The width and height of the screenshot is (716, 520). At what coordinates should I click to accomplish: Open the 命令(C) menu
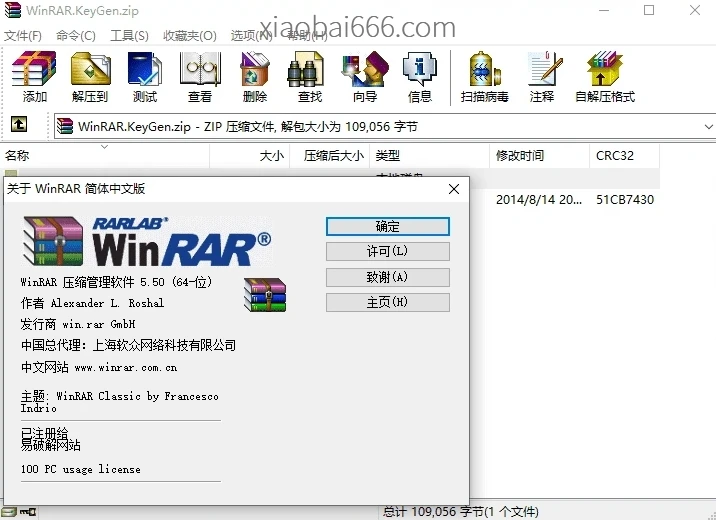76,36
